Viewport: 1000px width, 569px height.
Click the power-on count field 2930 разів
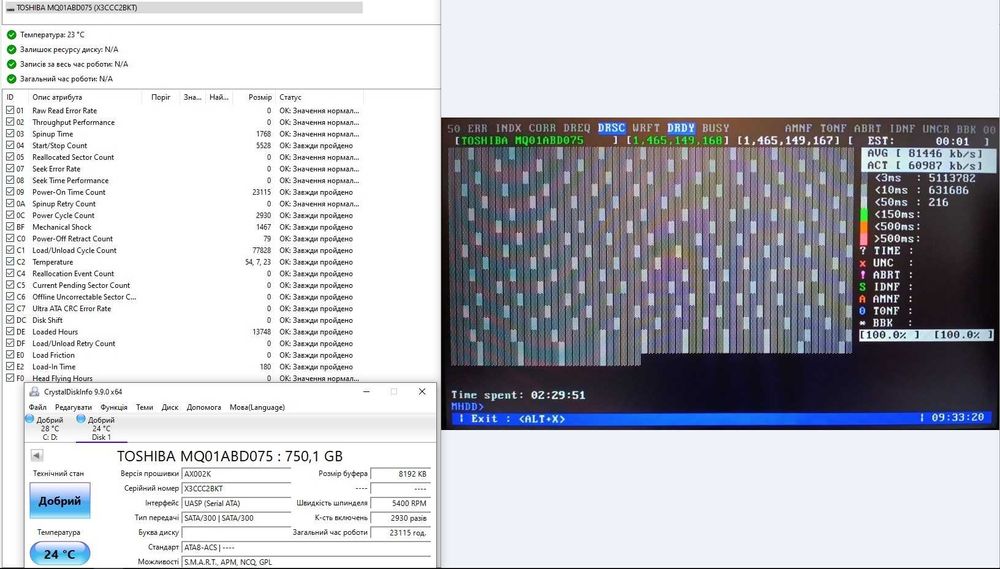[x=401, y=518]
